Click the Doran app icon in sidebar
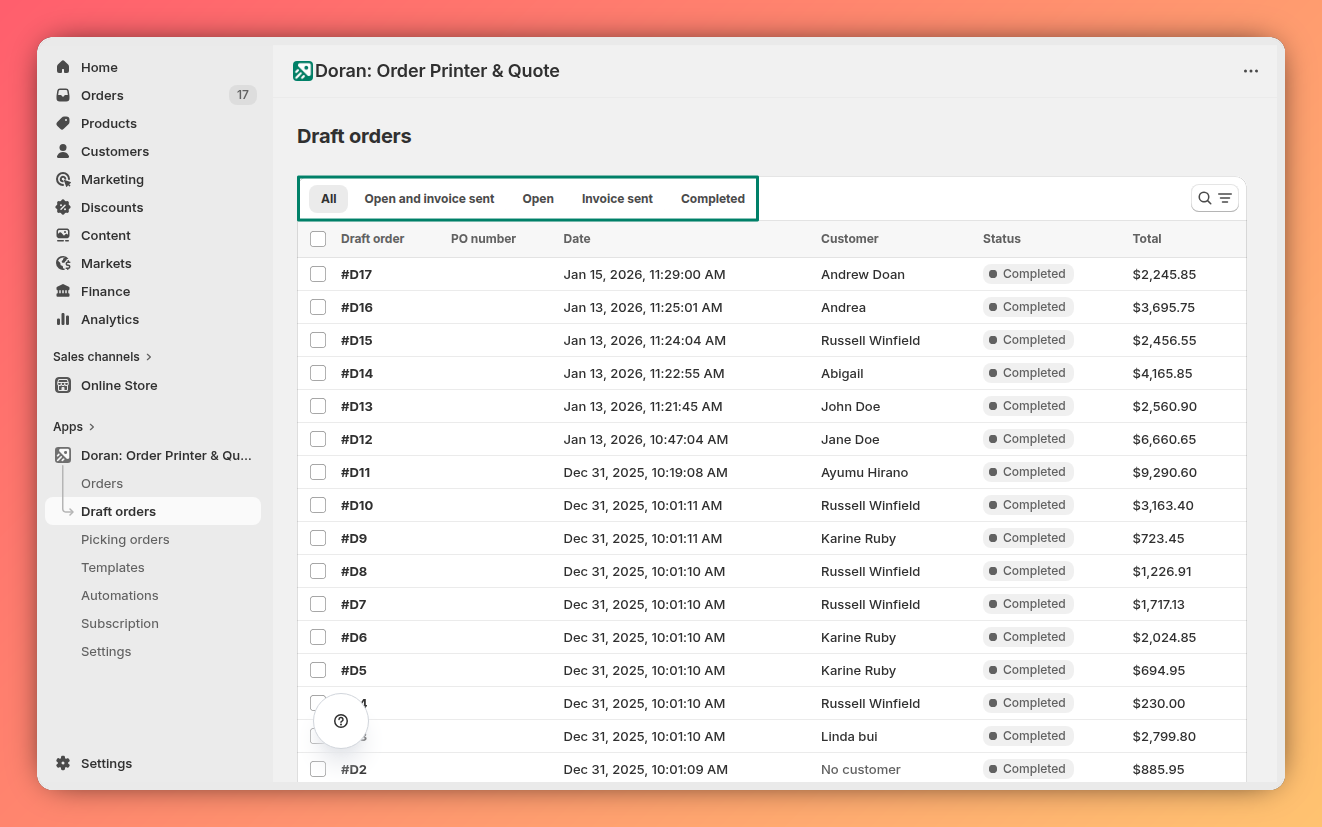This screenshot has width=1322, height=827. (63, 455)
